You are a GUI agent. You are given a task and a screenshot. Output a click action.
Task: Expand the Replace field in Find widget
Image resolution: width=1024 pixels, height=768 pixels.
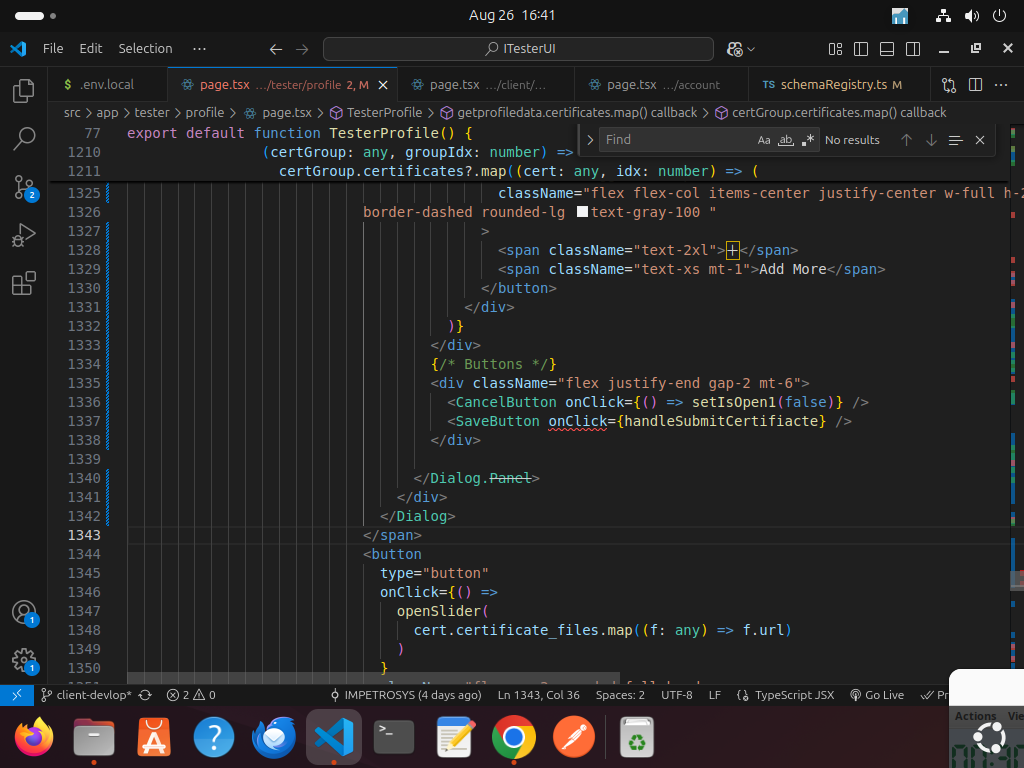590,140
